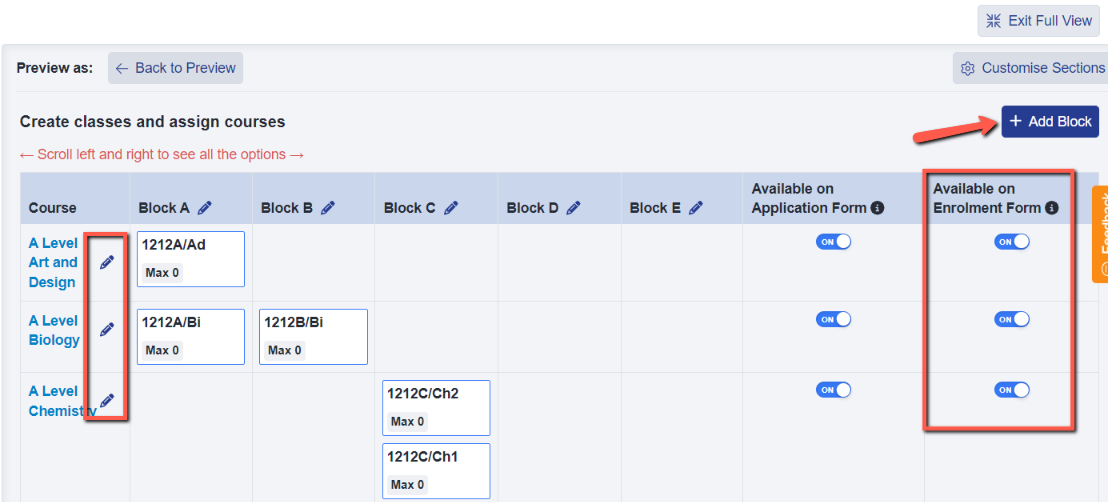Edit A Level Chemistry with pencil icon
The image size is (1108, 502).
click(107, 400)
